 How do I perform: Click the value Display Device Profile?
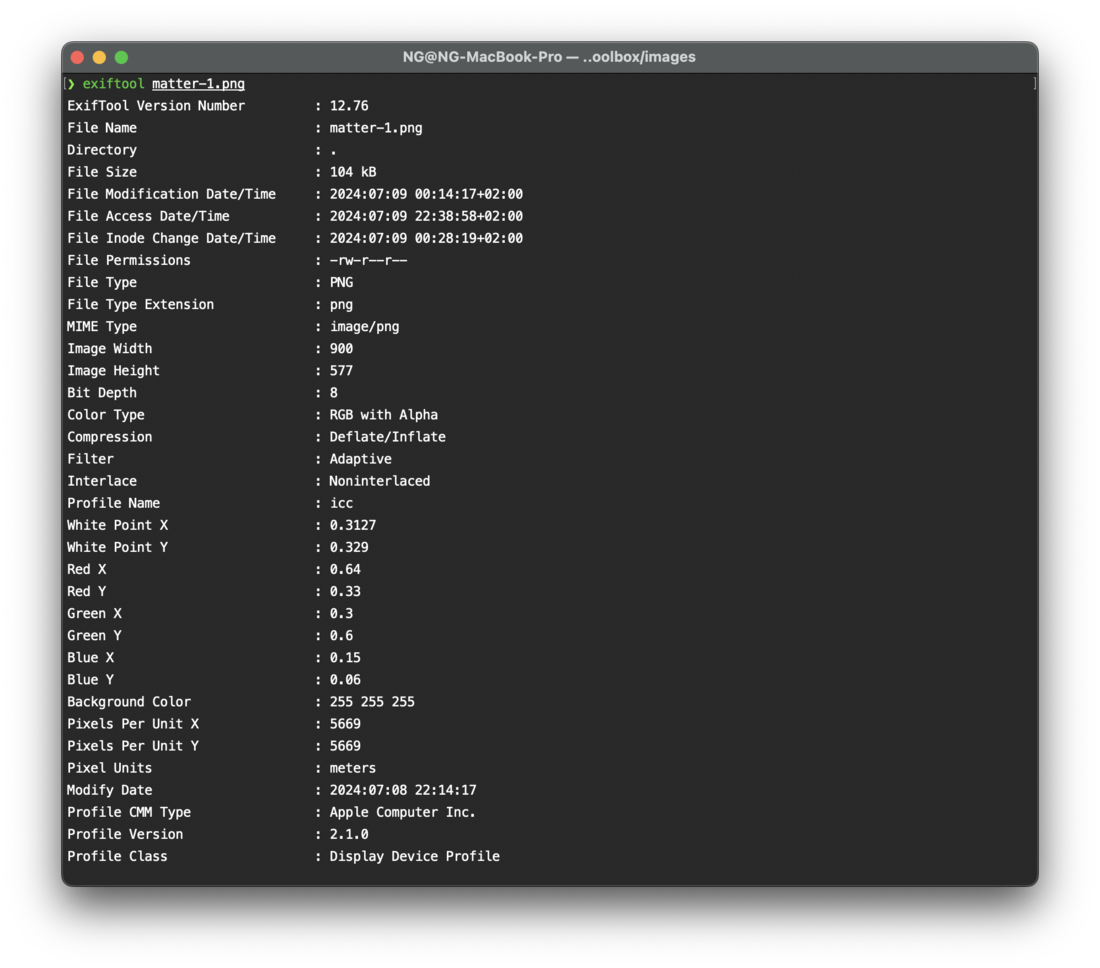pyautogui.click(x=415, y=856)
